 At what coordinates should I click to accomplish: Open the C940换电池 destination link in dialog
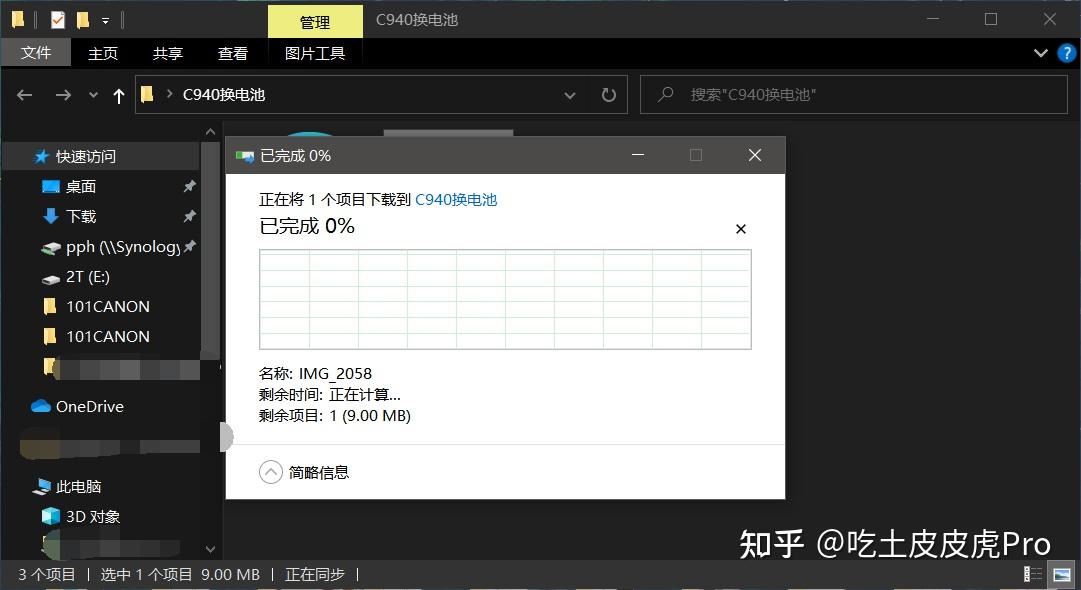(456, 199)
